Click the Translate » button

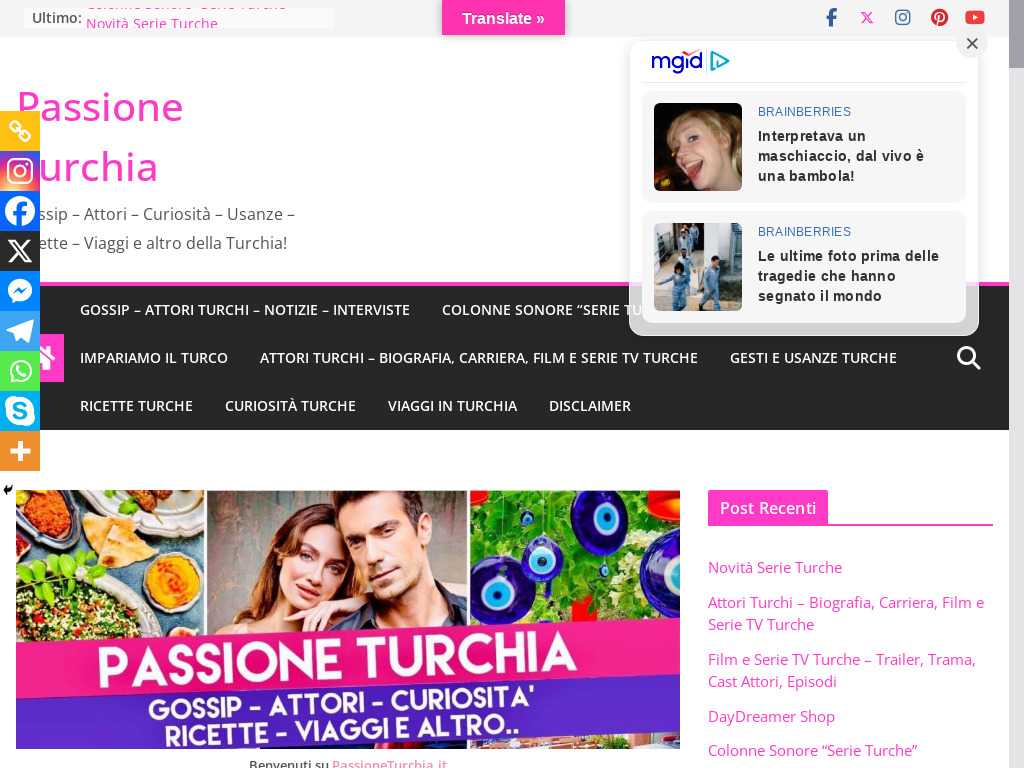click(503, 18)
